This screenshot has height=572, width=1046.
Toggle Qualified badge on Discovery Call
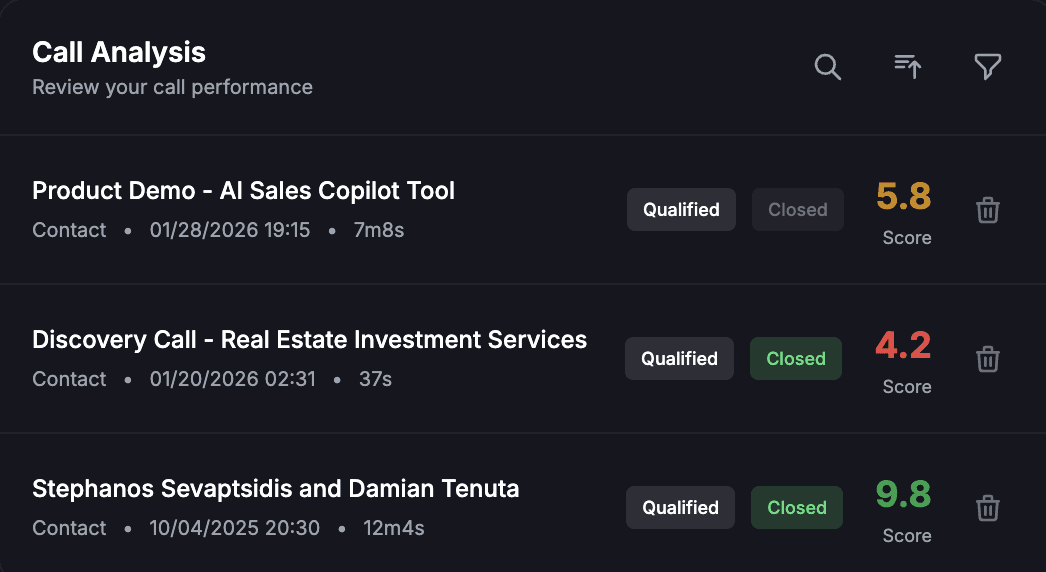tap(679, 359)
